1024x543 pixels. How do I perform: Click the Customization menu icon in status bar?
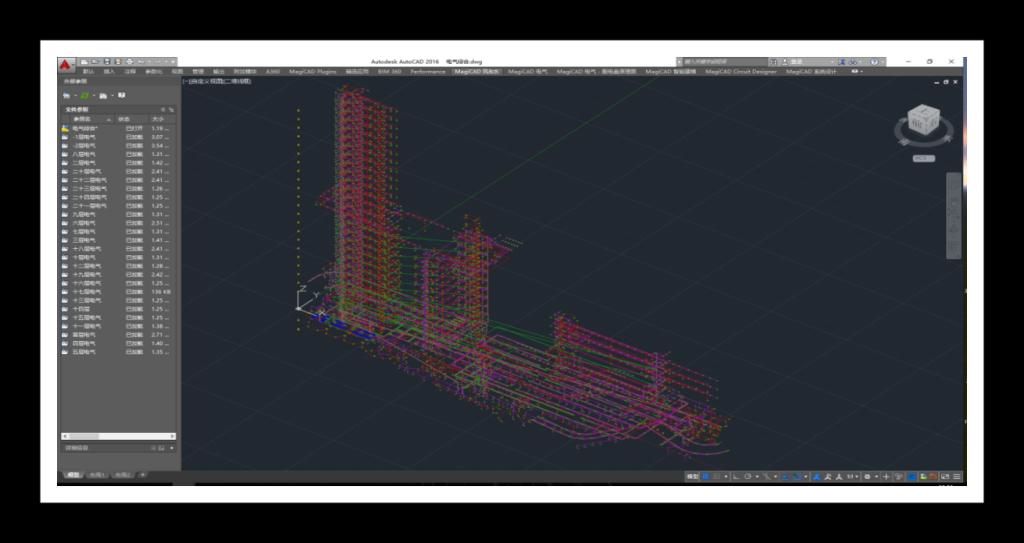coord(957,476)
